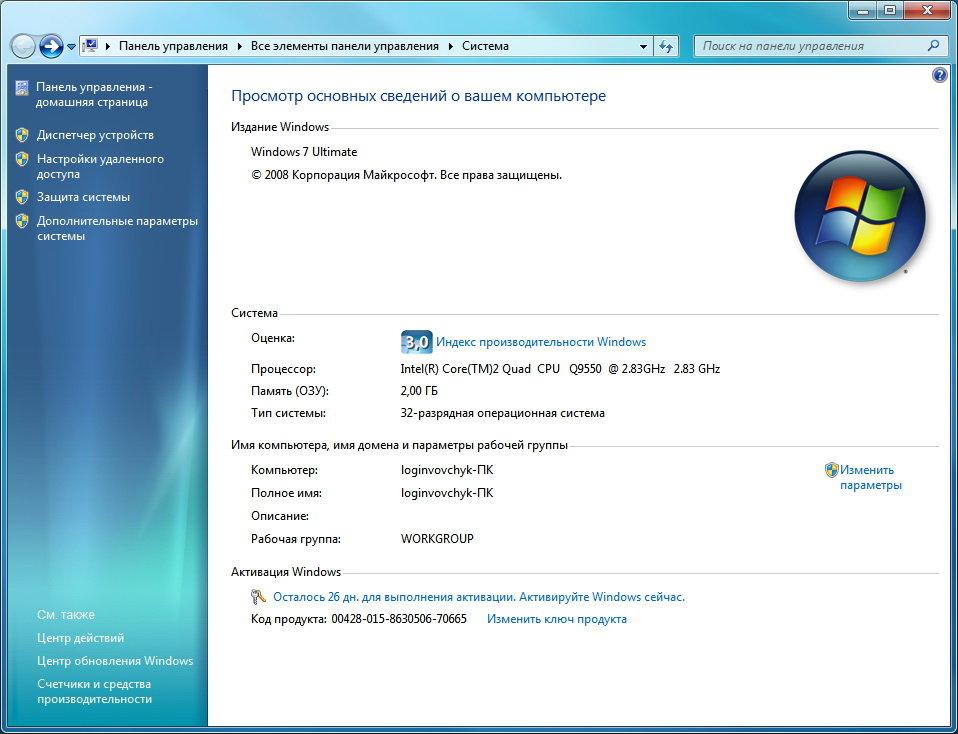The width and height of the screenshot is (958, 734).
Task: Click shield icon next to Изменить параметры
Action: (831, 469)
